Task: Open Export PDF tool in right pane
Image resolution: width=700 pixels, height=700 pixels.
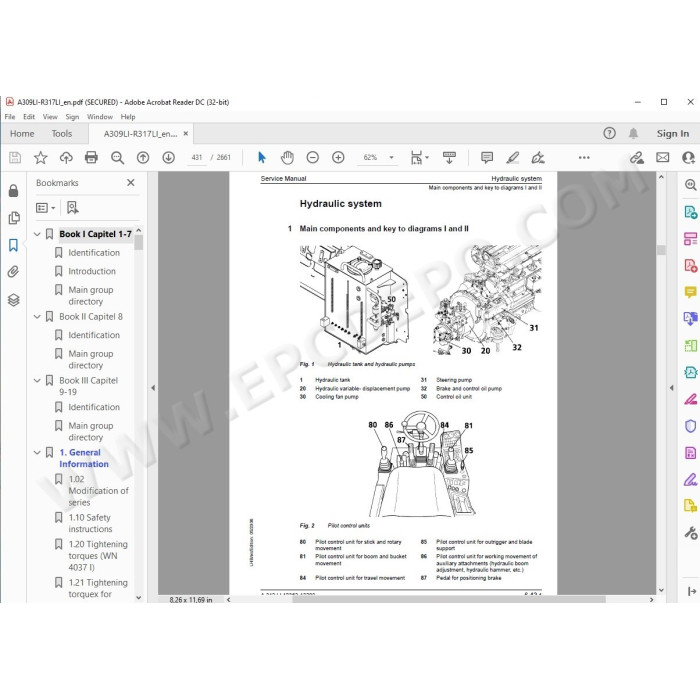Action: tap(691, 212)
